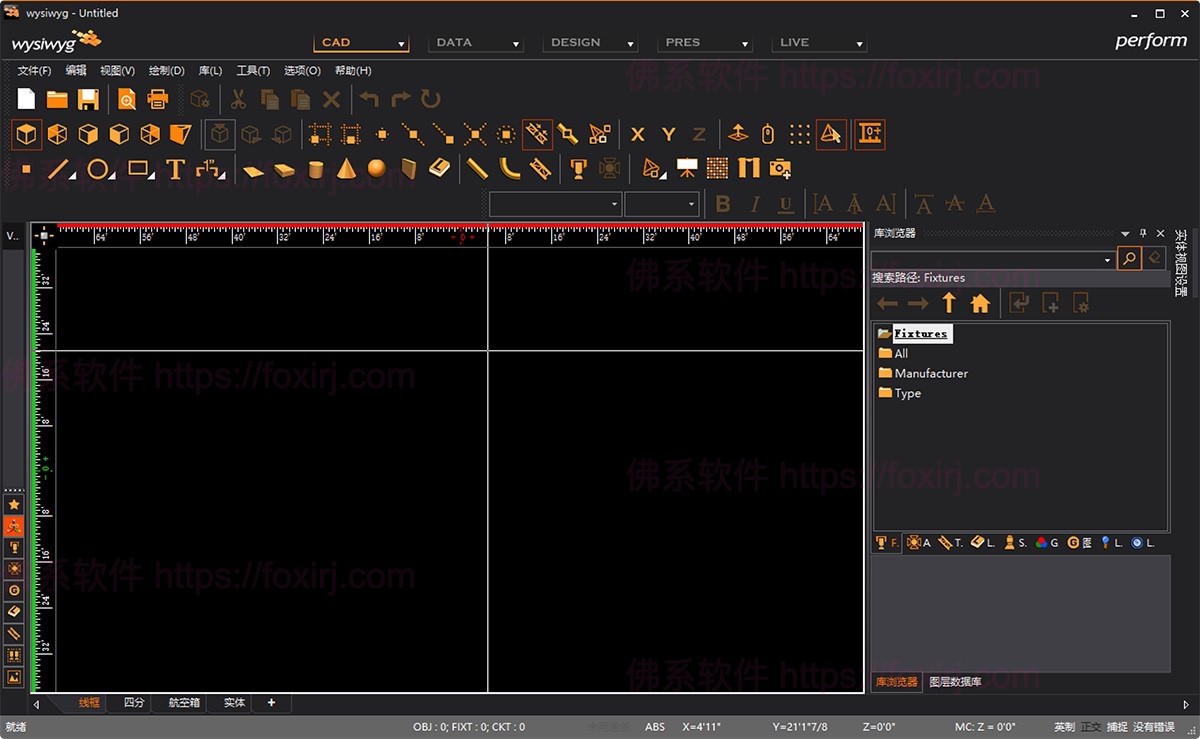Open the Manufacturer folder

click(930, 373)
